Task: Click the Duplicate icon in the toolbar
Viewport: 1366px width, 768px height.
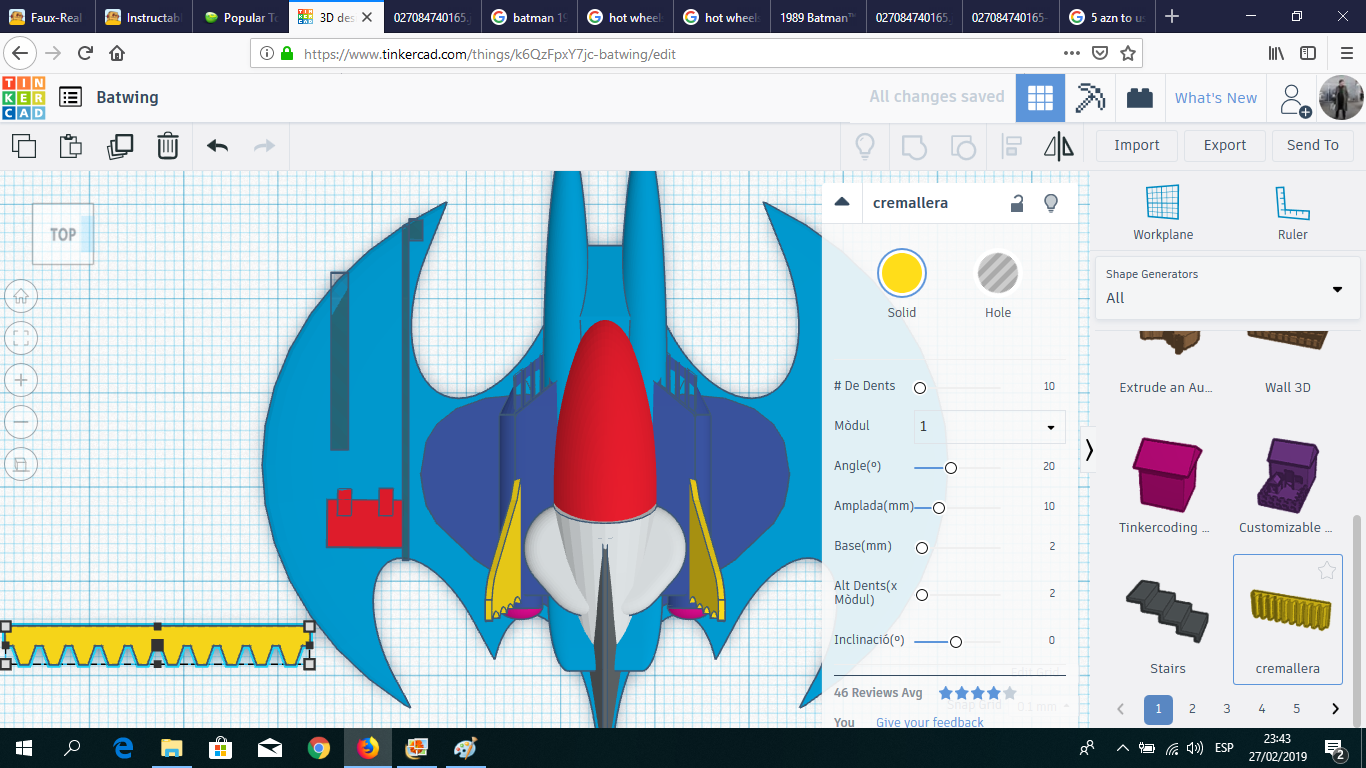Action: (x=120, y=146)
